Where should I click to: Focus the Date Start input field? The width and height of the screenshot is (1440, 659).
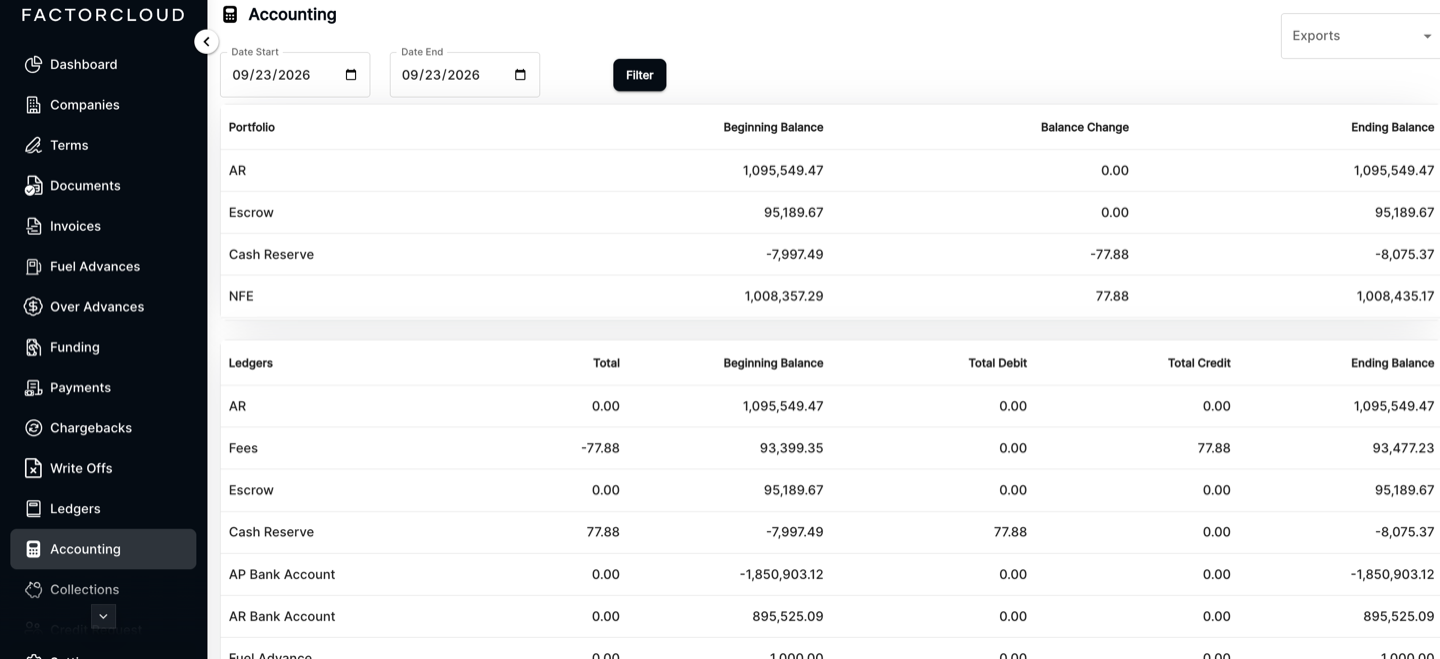295,75
